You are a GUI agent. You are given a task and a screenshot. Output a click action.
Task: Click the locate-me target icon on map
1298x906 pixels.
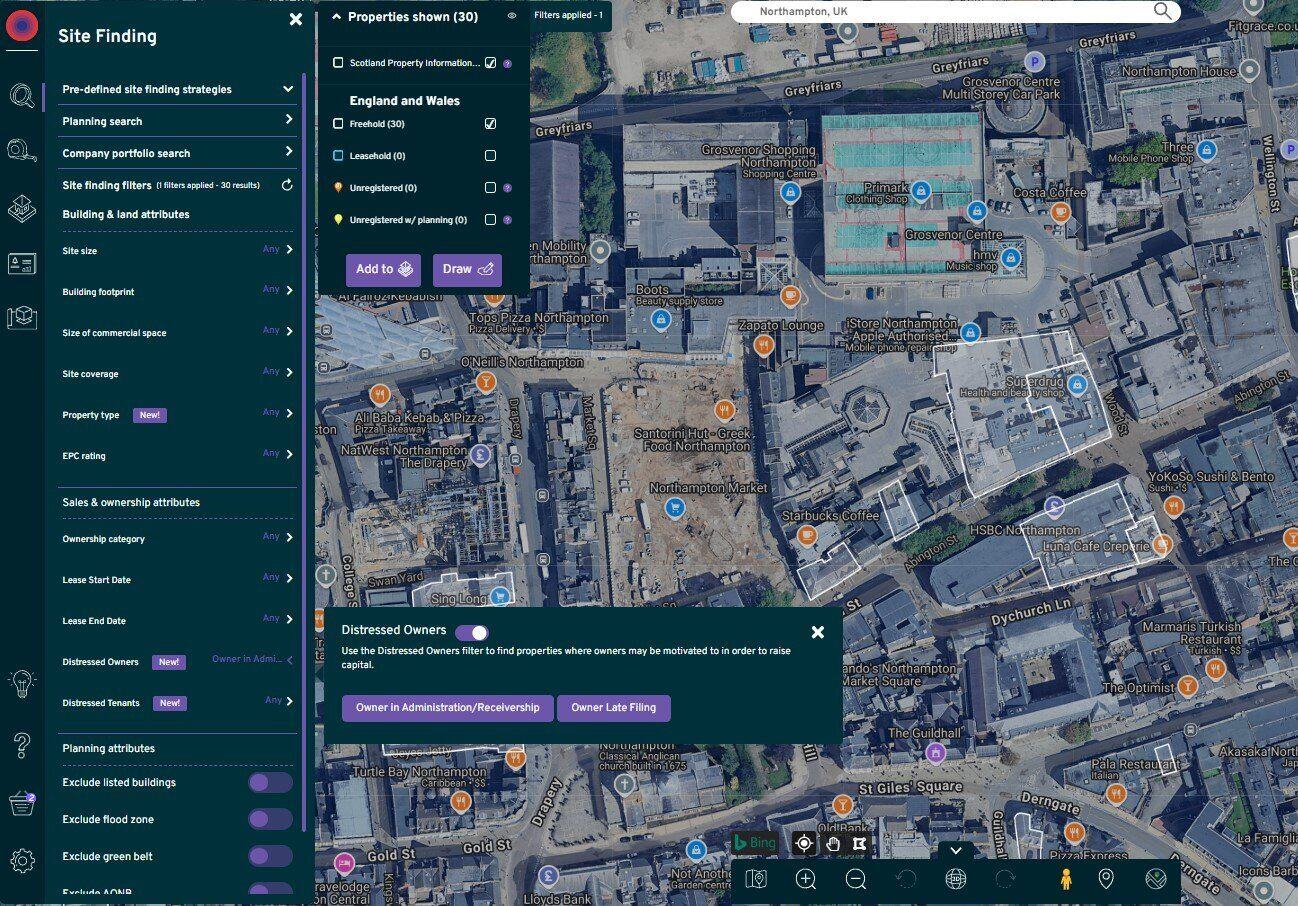(x=804, y=843)
